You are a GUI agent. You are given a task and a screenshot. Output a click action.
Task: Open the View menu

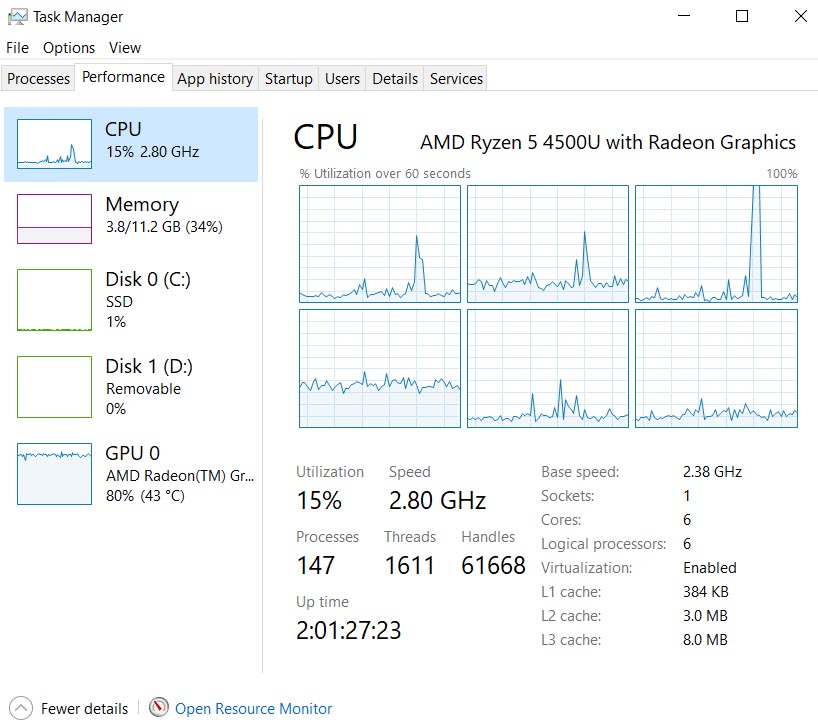point(125,47)
